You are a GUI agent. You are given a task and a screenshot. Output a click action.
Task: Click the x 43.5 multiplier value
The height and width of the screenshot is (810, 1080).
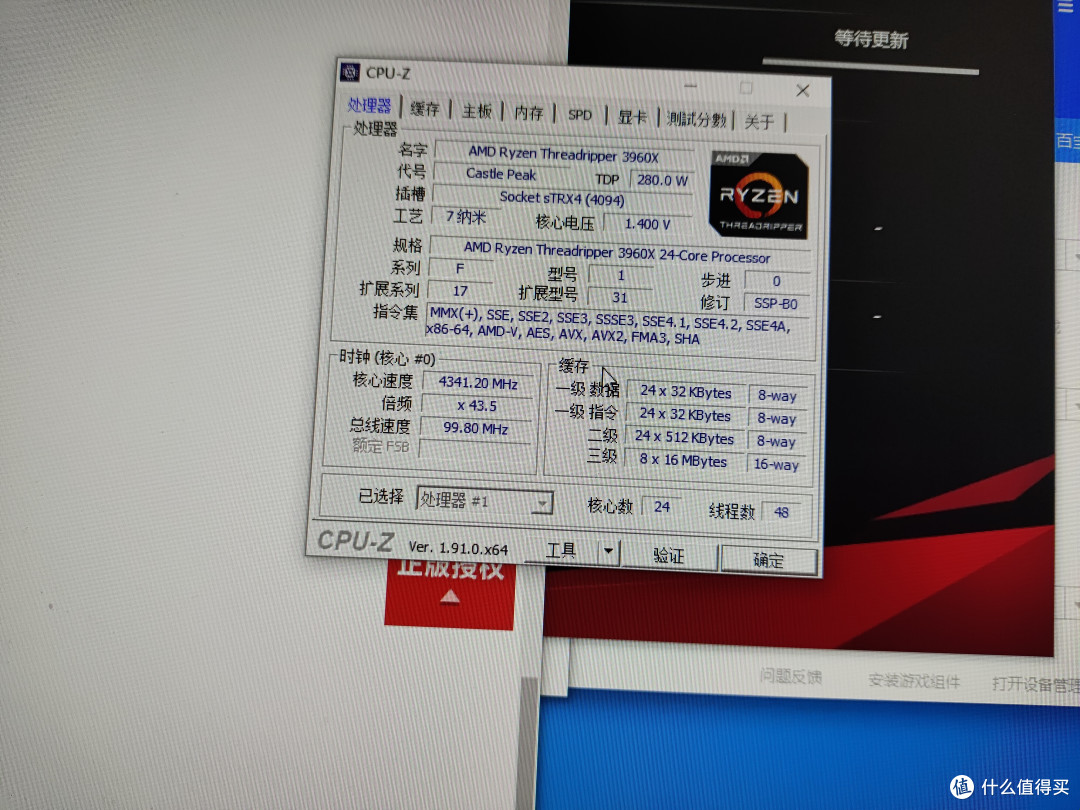[477, 406]
